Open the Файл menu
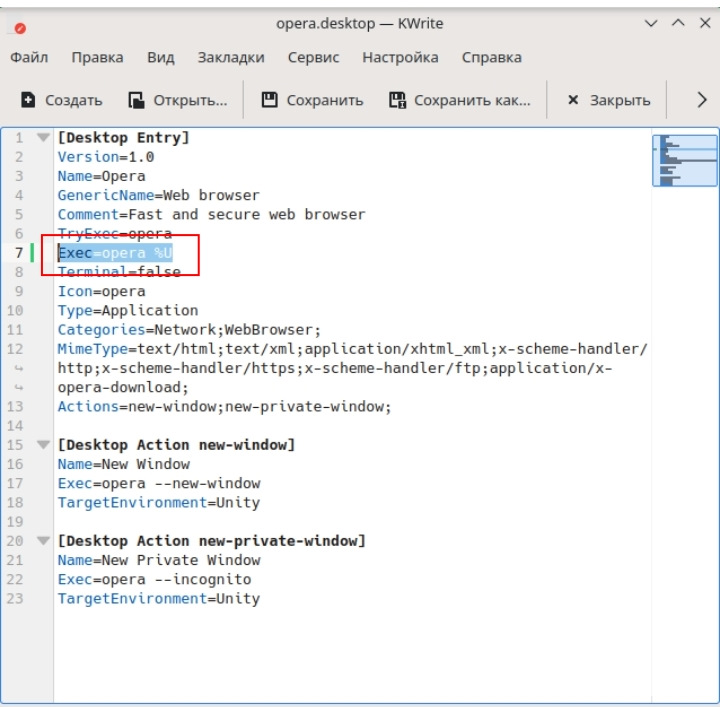The height and width of the screenshot is (707, 720). [29, 58]
